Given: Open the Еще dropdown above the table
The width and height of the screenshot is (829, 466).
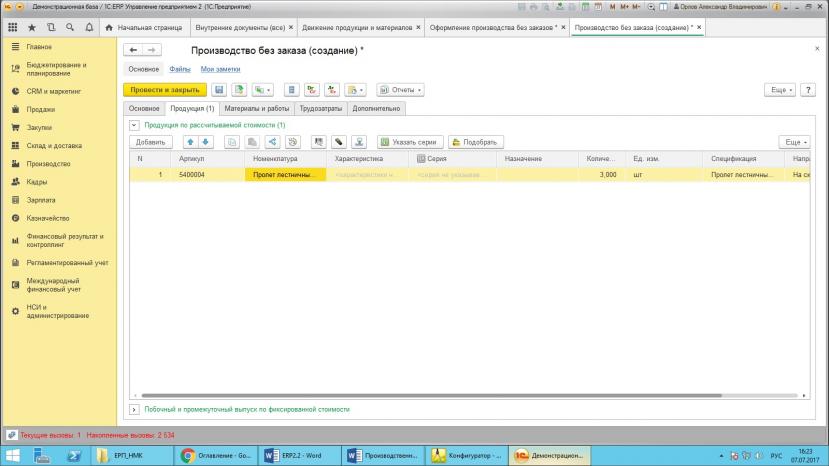Looking at the screenshot, I should 794,143.
